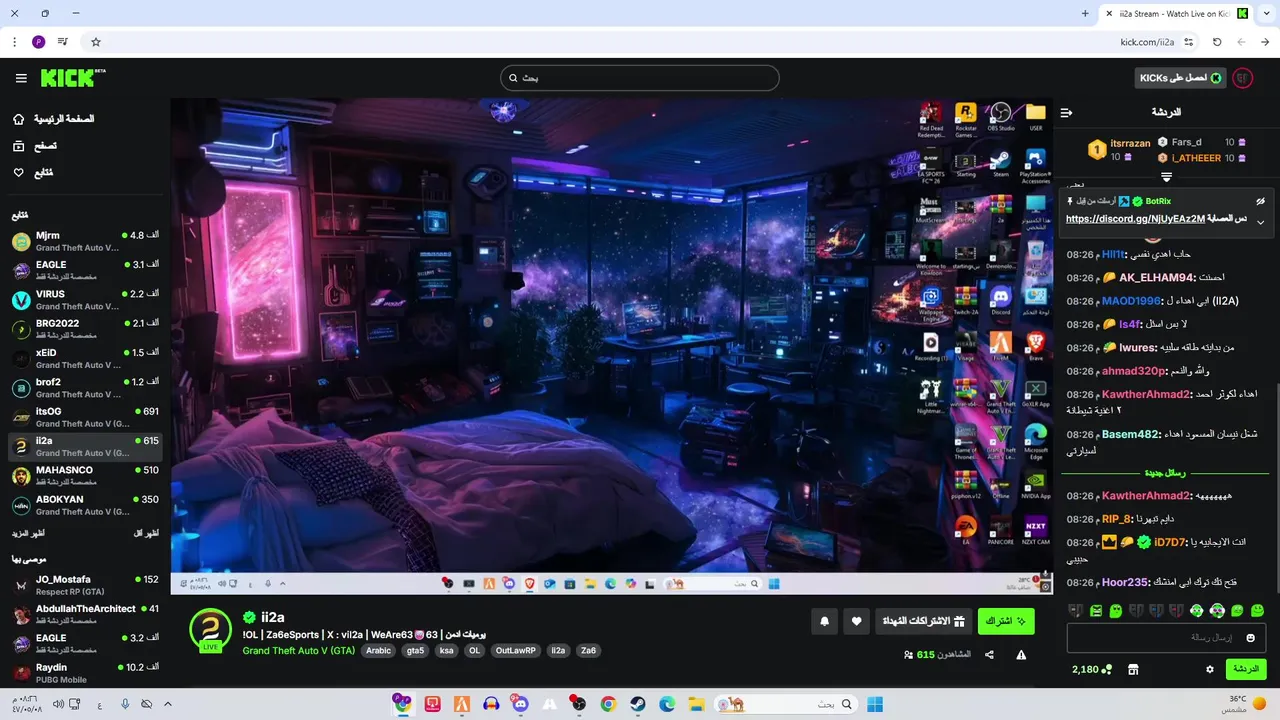
Task: Open the emoji picker in message box
Action: pos(1250,638)
